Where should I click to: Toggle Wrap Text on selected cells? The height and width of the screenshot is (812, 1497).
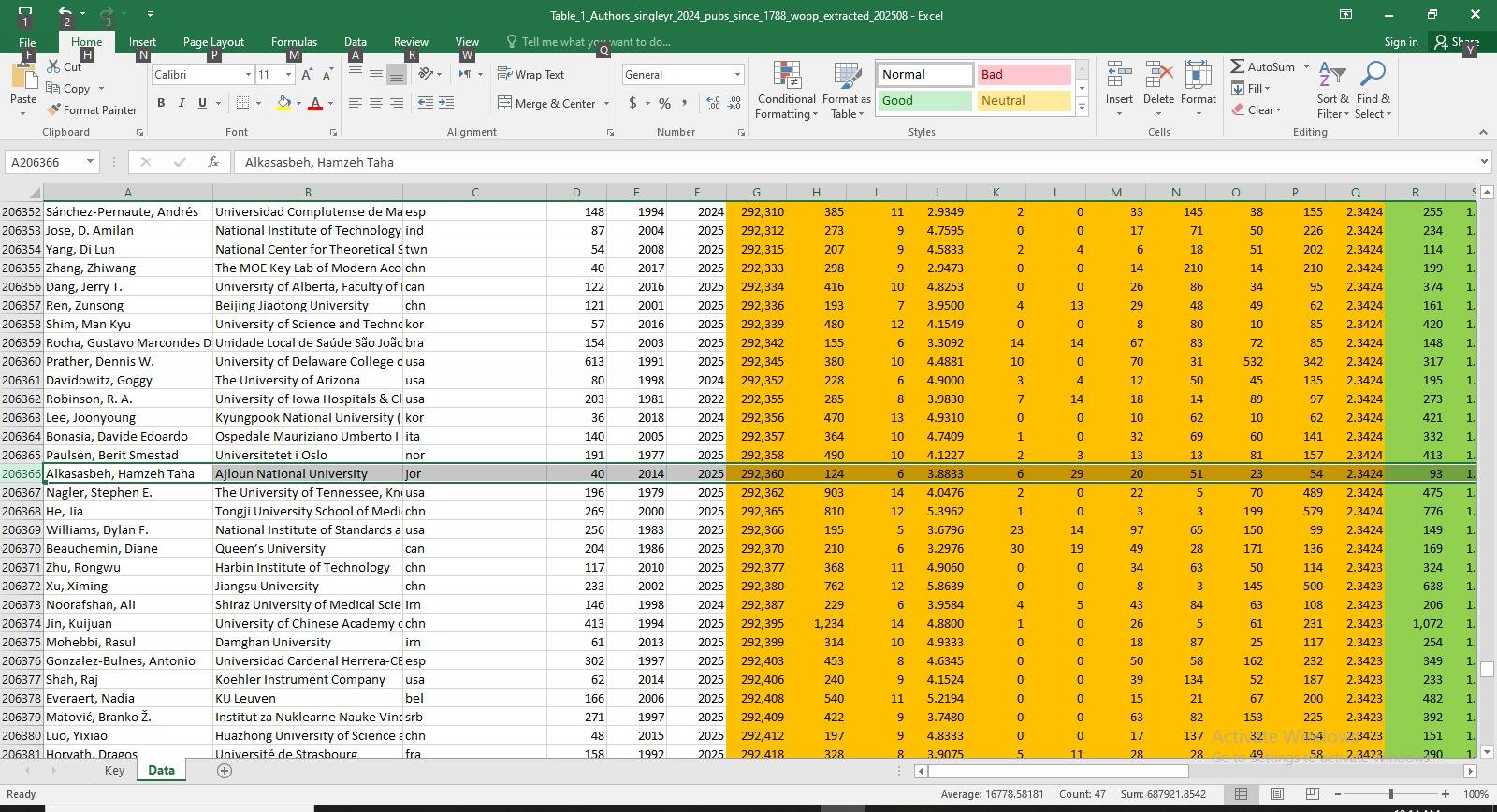pyautogui.click(x=530, y=75)
